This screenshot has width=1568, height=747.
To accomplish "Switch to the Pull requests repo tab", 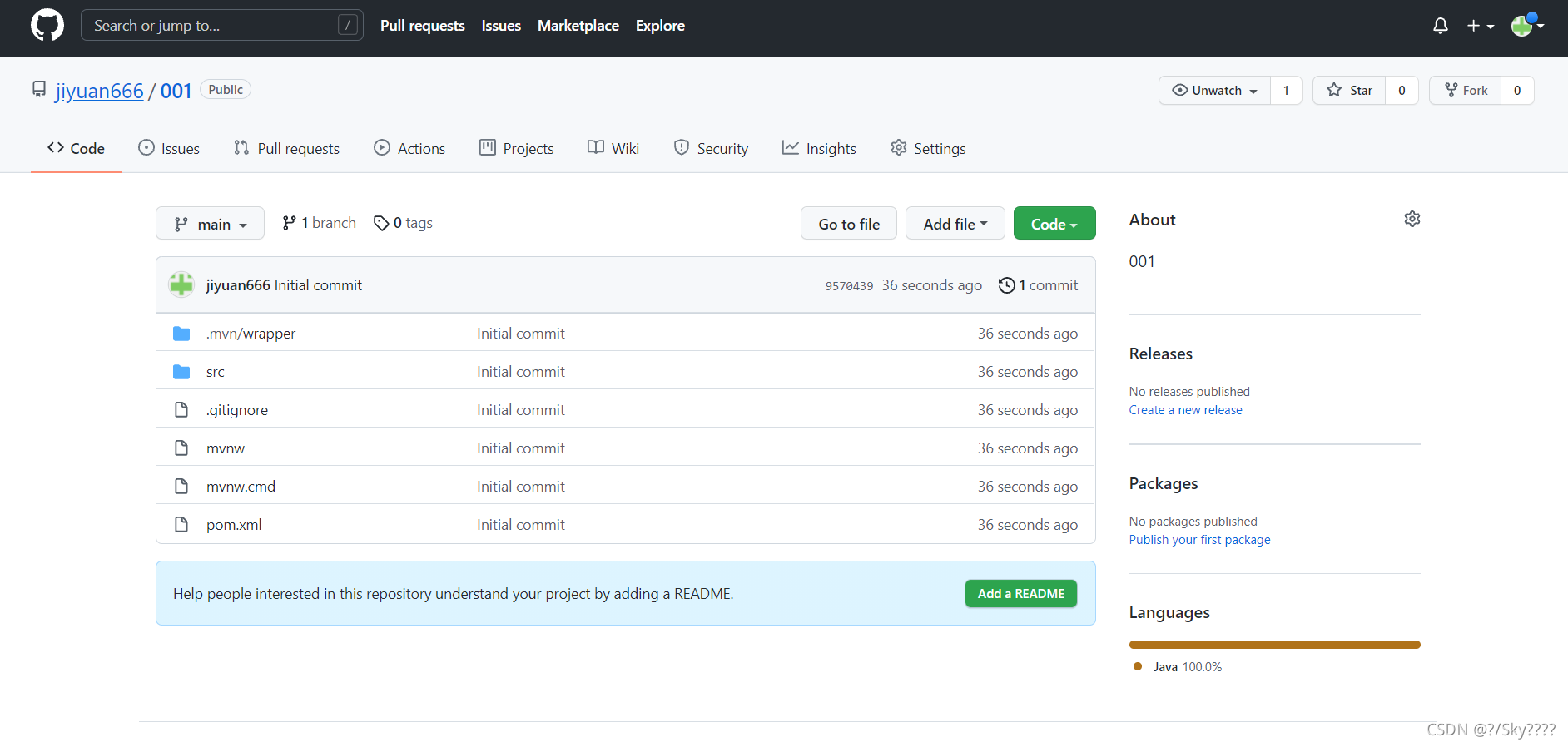I will click(x=286, y=148).
